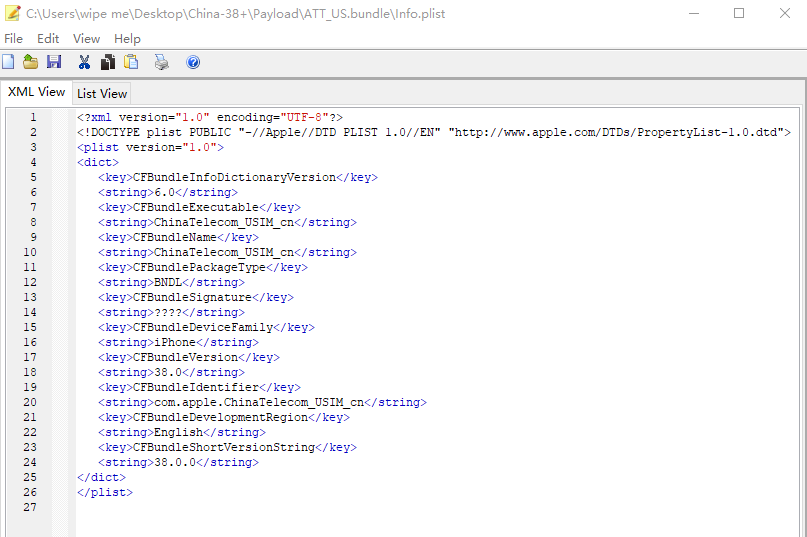Click the CFBundlePackageType key line
Viewport: 807px width, 537px height.
pyautogui.click(x=203, y=267)
